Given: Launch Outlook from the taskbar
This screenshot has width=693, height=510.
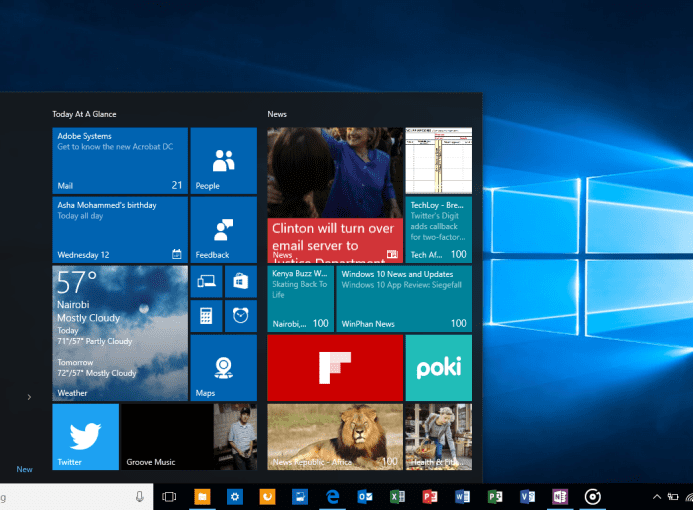Looking at the screenshot, I should [x=365, y=497].
